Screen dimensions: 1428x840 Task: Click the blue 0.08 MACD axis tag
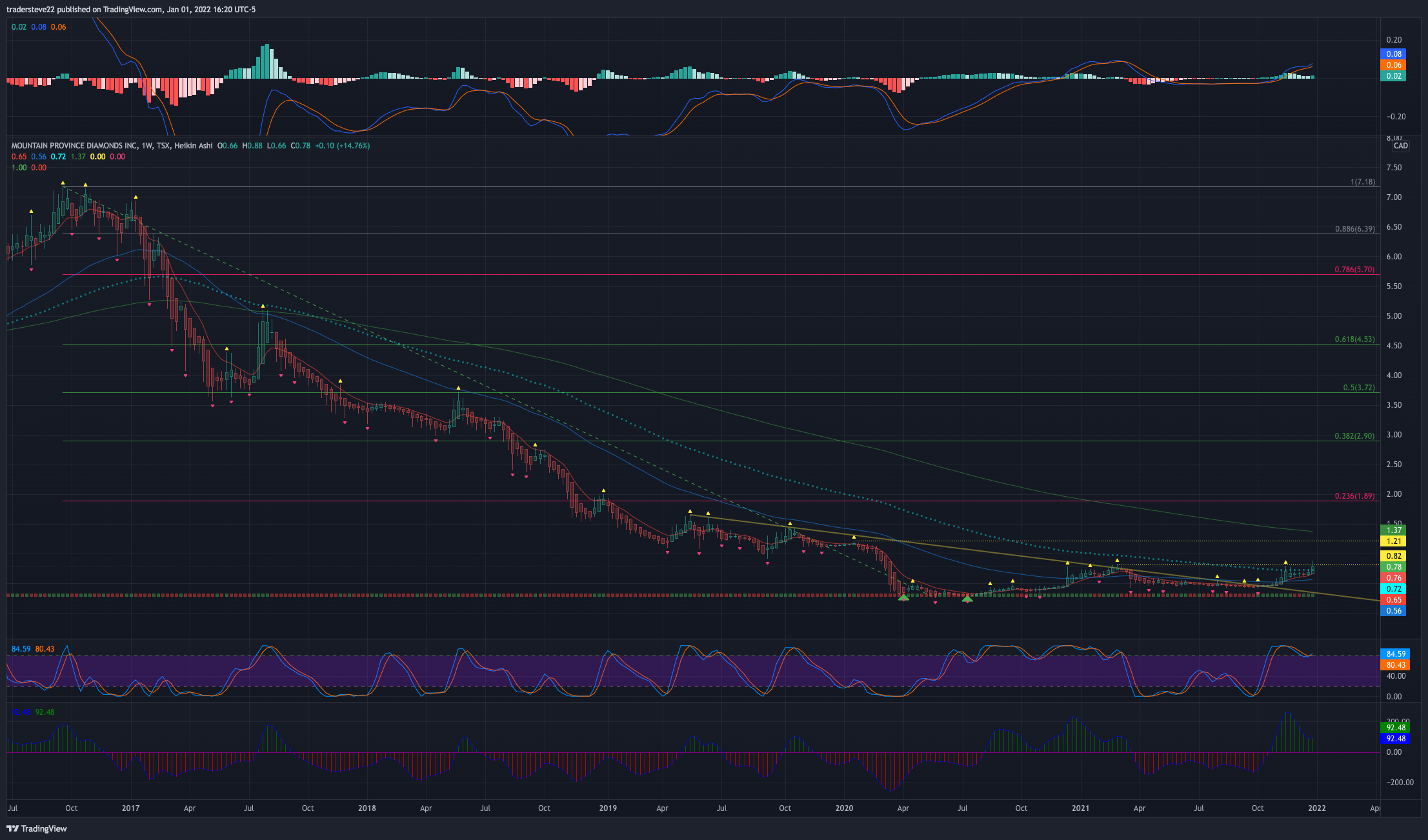point(1394,54)
